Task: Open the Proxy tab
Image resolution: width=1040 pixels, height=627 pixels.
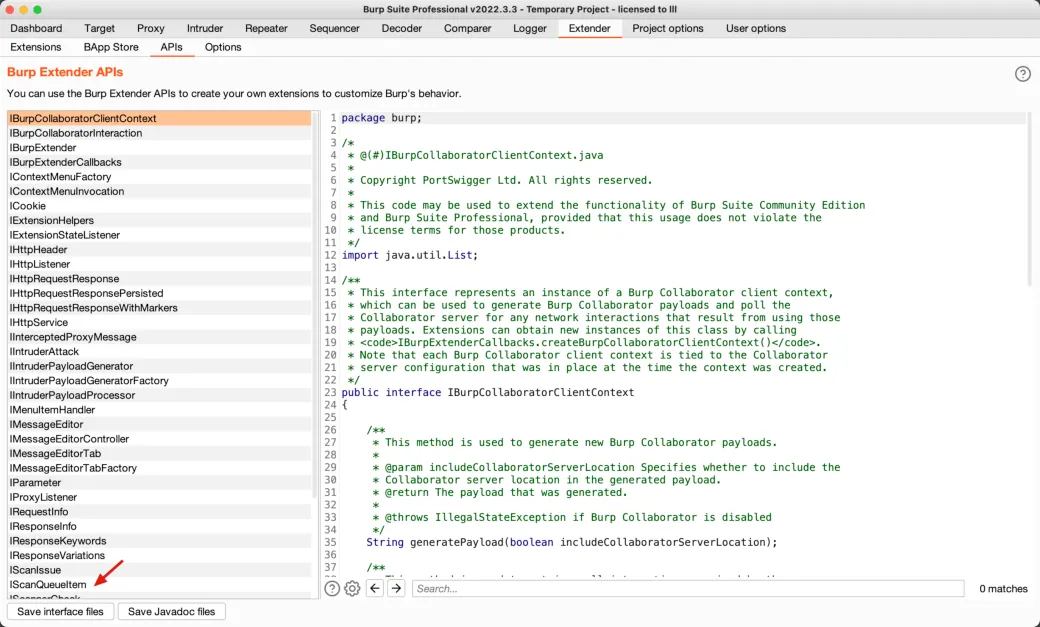Action: pyautogui.click(x=151, y=29)
